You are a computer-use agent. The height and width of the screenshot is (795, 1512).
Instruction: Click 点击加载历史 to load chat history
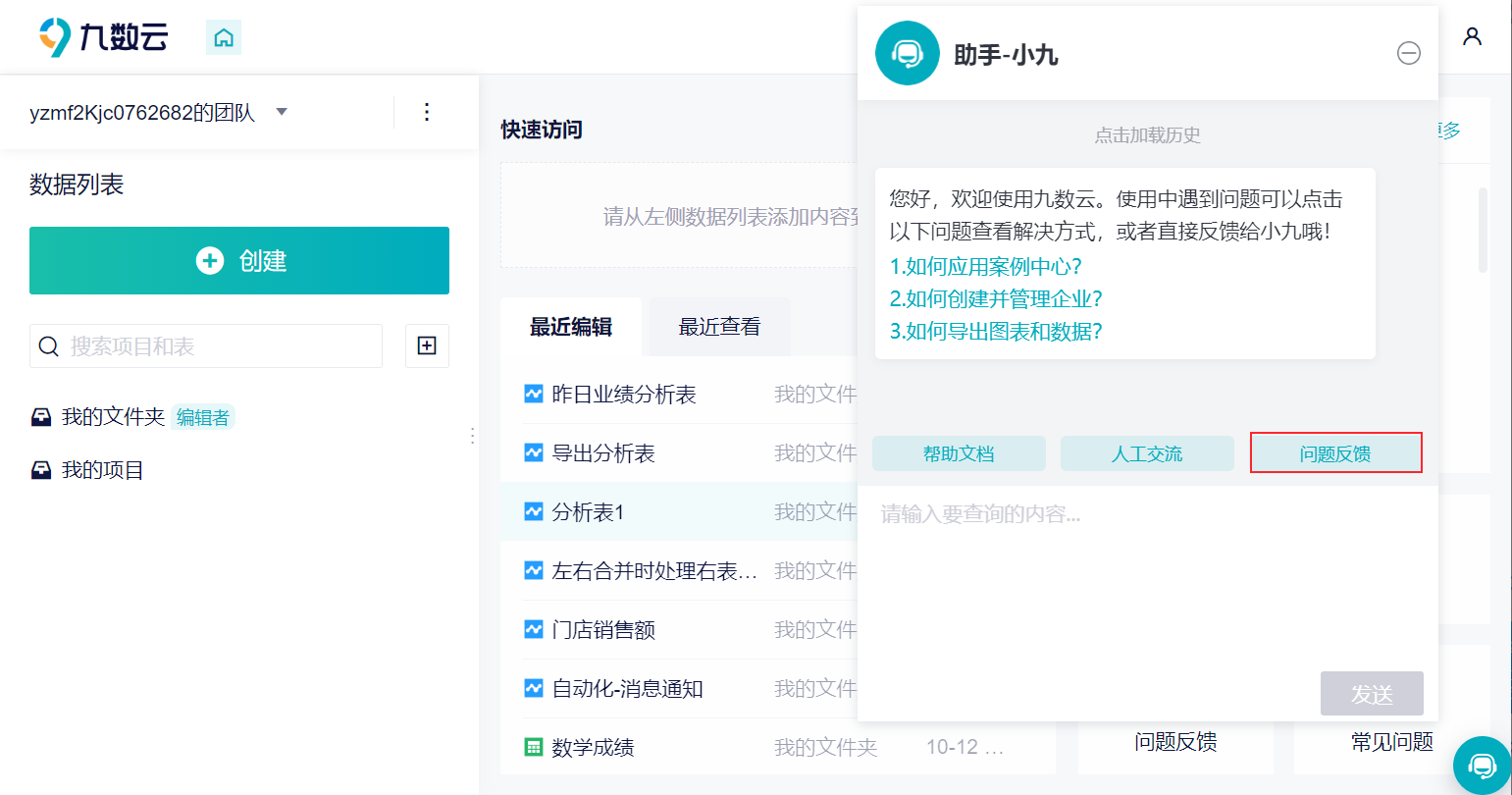click(1147, 135)
